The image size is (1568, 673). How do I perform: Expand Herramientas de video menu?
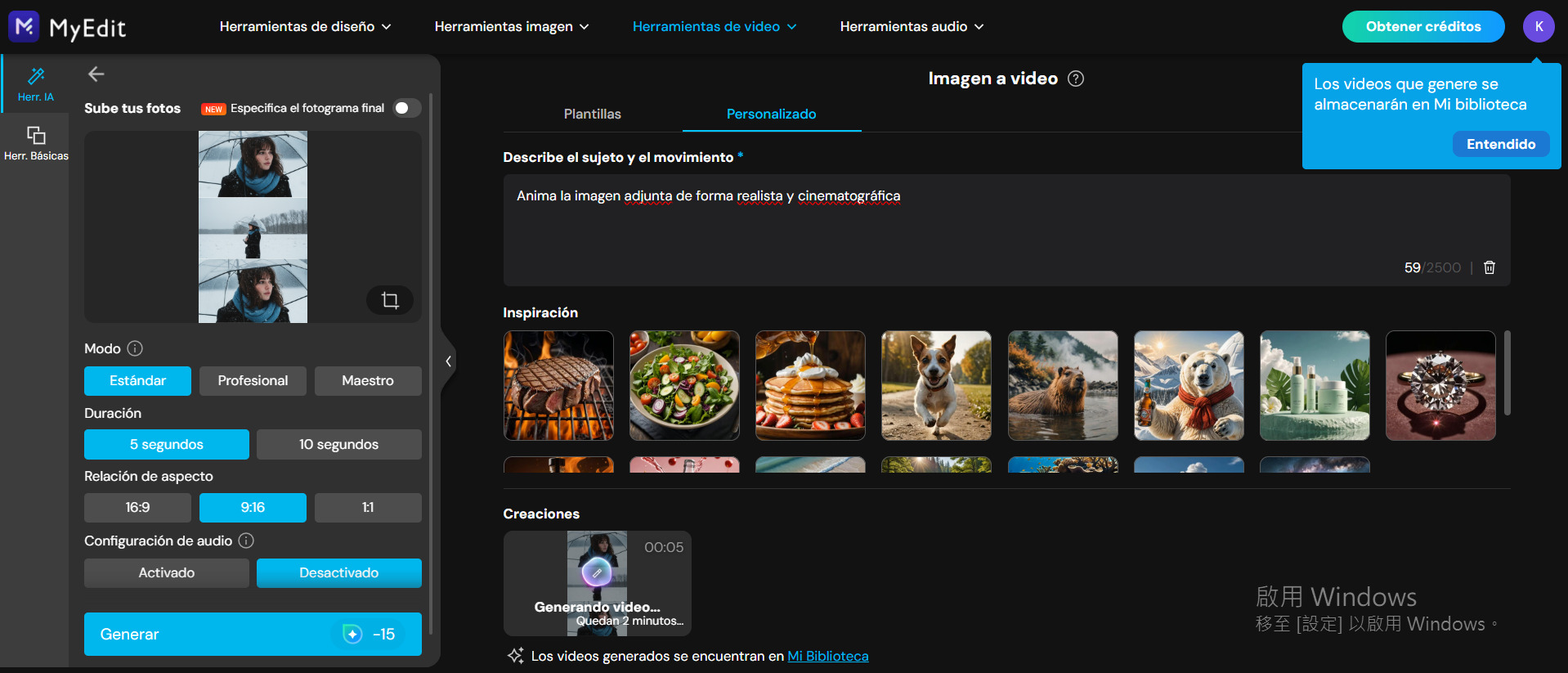coord(715,27)
